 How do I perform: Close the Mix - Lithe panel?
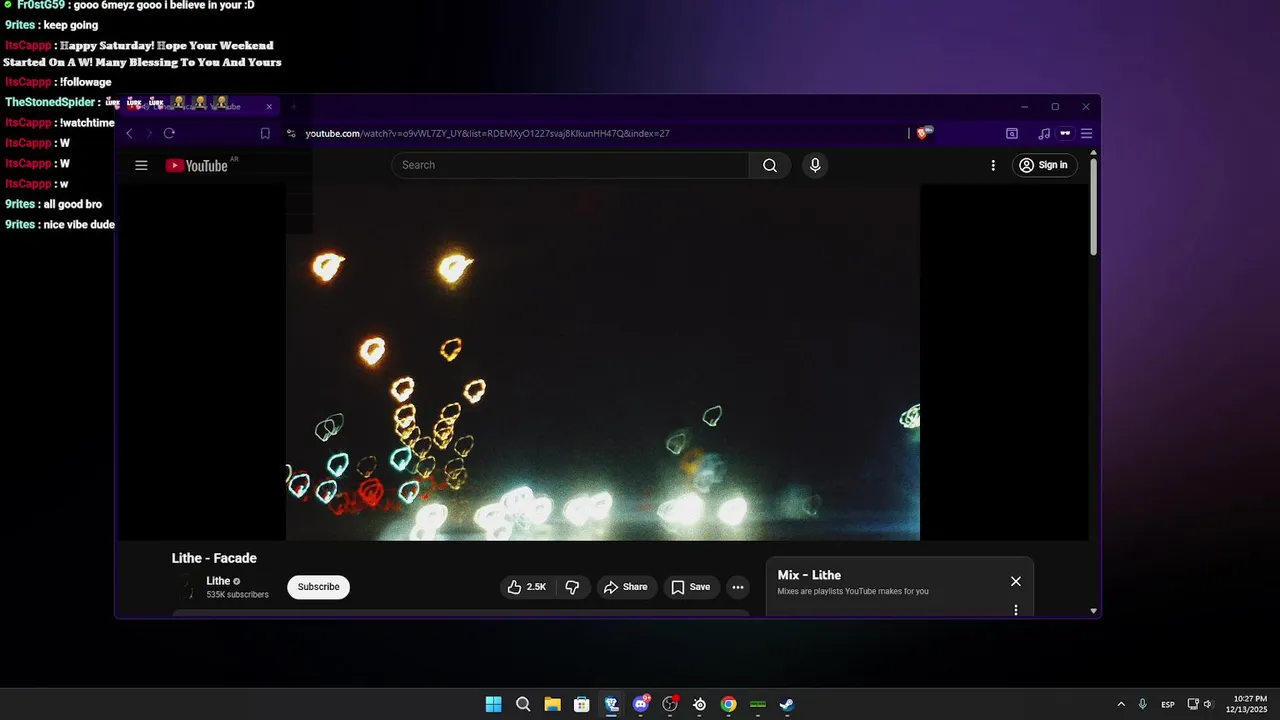point(1015,582)
